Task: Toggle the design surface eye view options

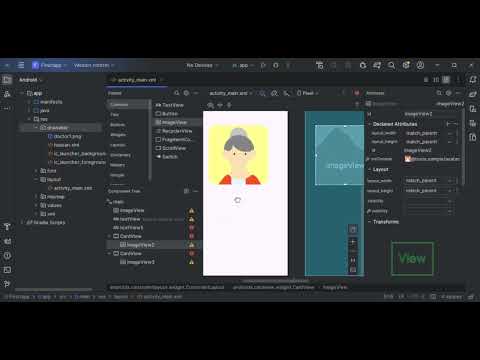Action: coord(210,105)
